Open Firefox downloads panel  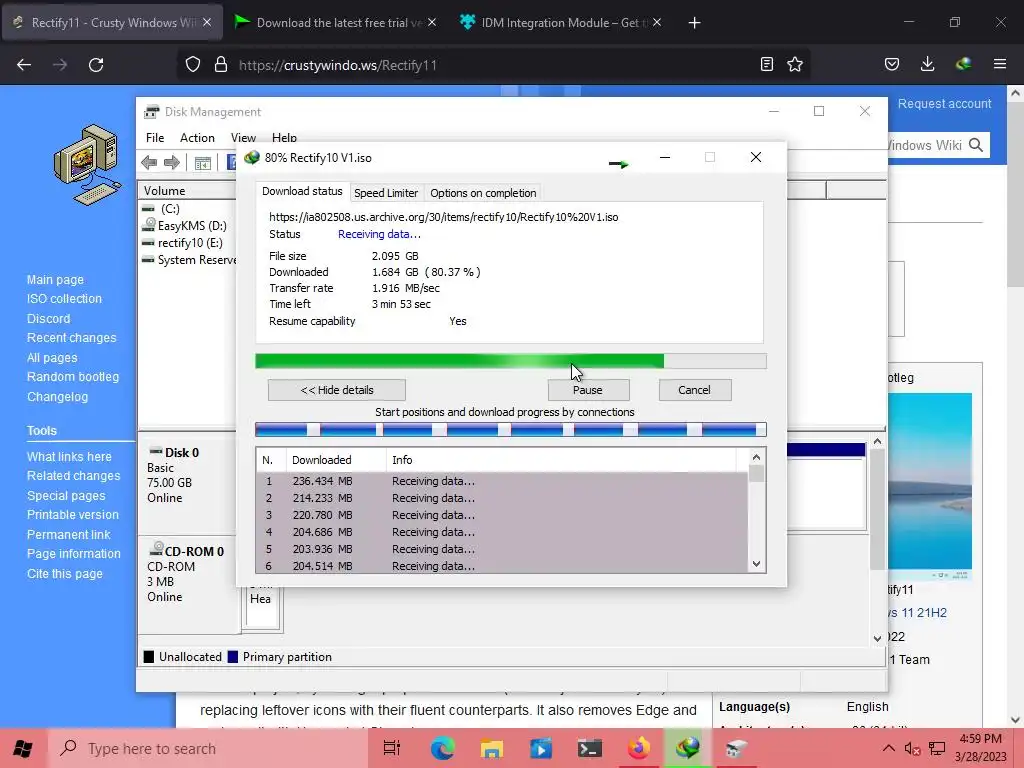point(927,64)
